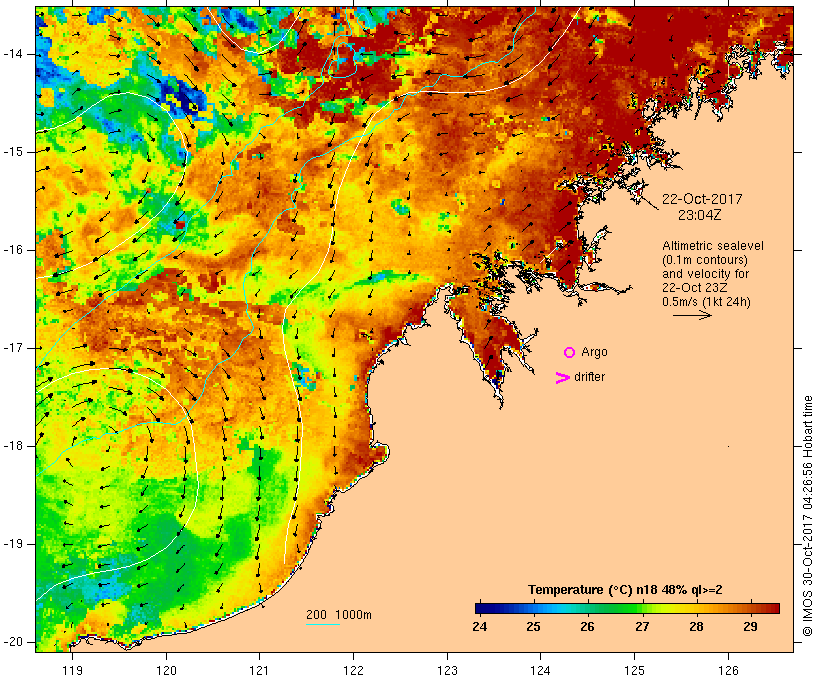Click the 'Temperature (°C) n18 48% ql>=2' title

pos(625,590)
